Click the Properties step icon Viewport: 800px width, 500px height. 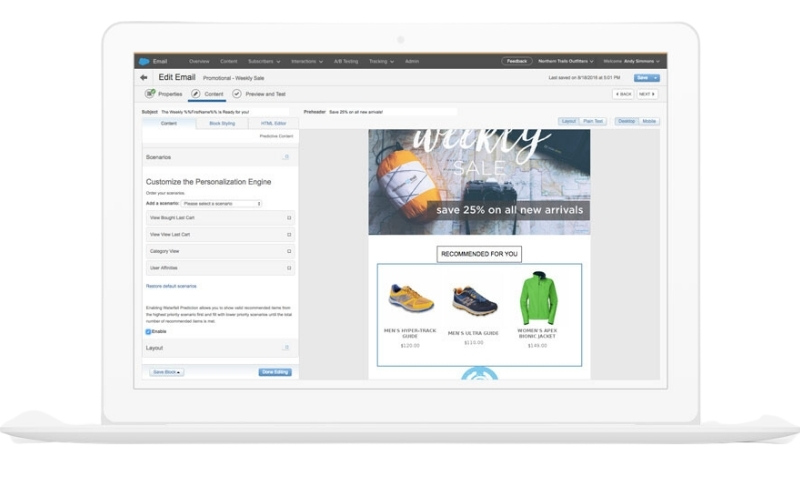tap(150, 94)
